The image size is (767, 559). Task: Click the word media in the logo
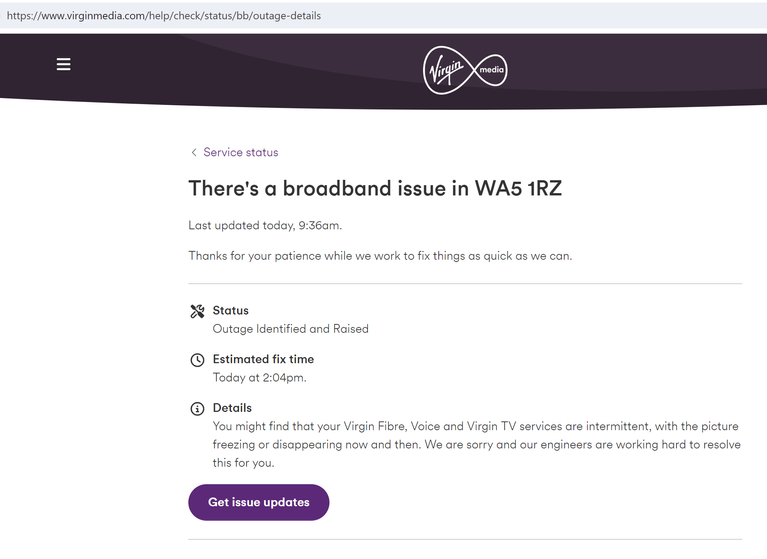[x=491, y=69]
